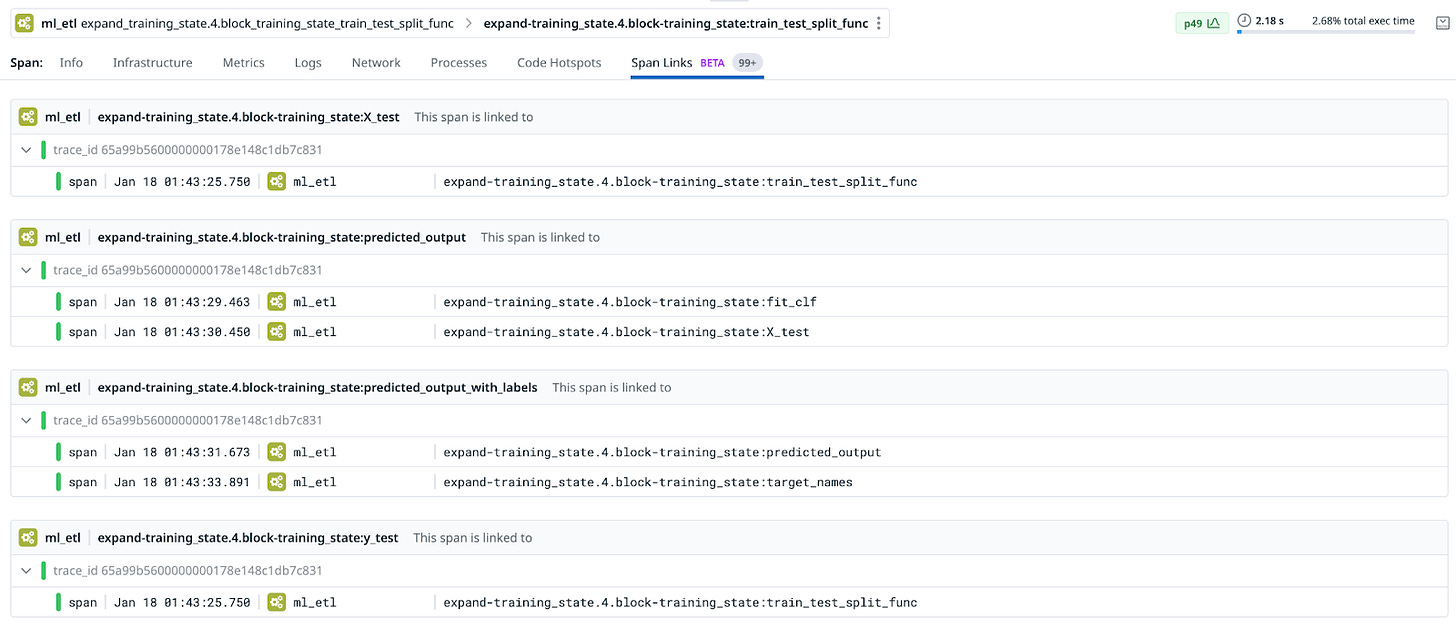Click the ml_etl icon in the fit_clf row
Viewport: 1456px width, 630px height.
tap(277, 302)
